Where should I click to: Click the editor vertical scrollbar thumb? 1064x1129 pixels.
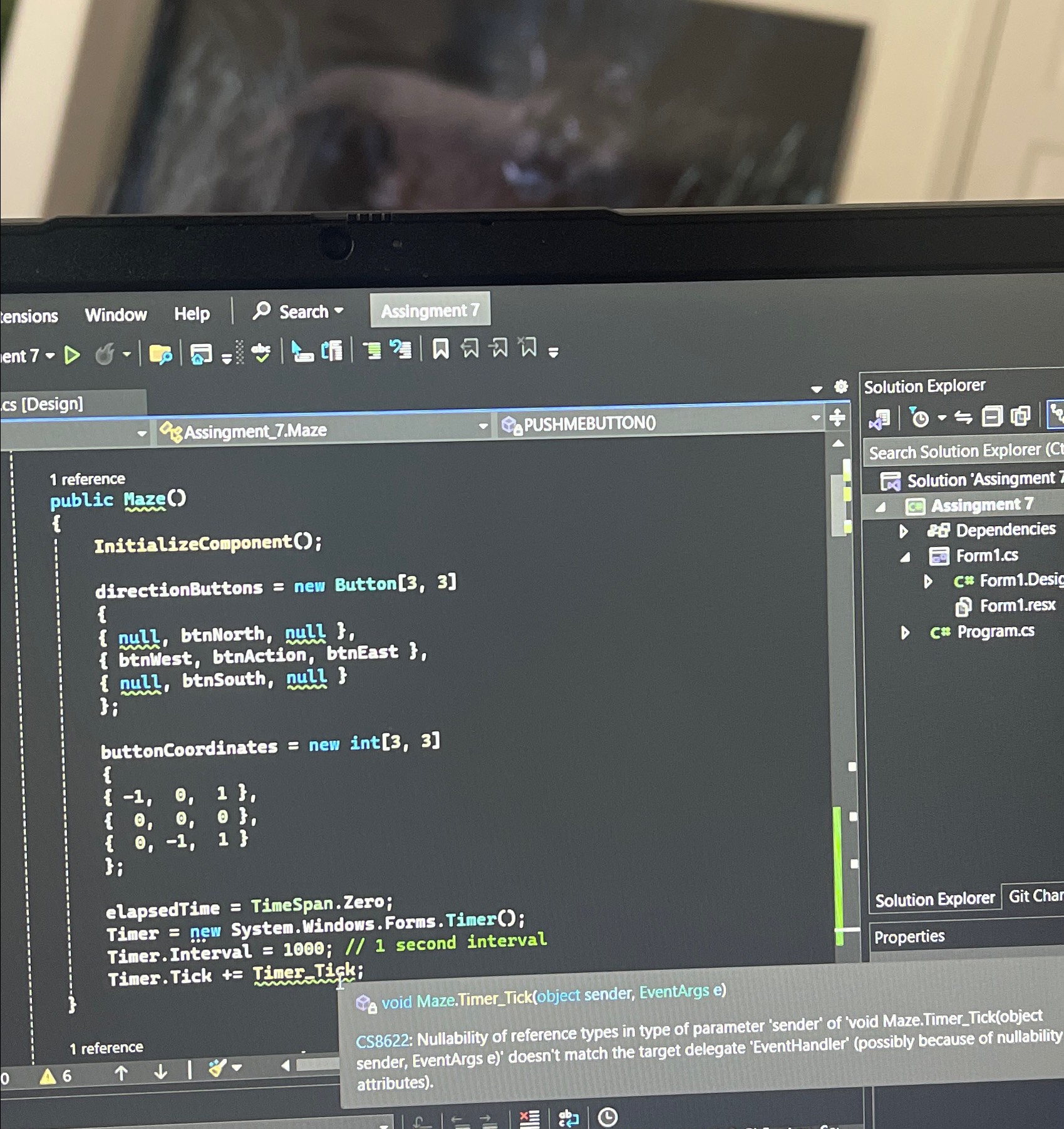pyautogui.click(x=839, y=505)
